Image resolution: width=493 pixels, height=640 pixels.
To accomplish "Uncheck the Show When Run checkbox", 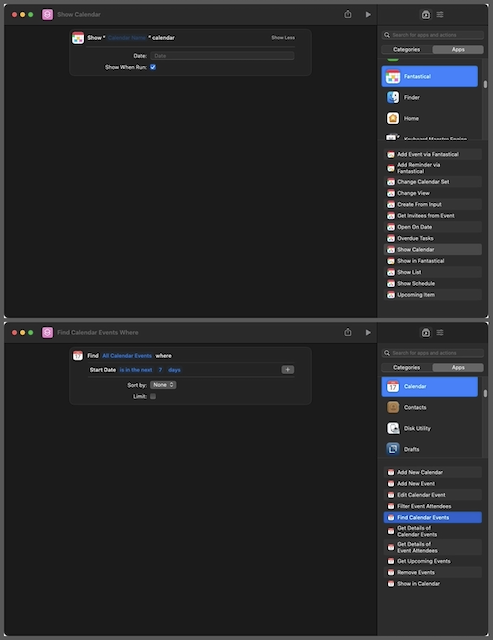I will (x=153, y=67).
